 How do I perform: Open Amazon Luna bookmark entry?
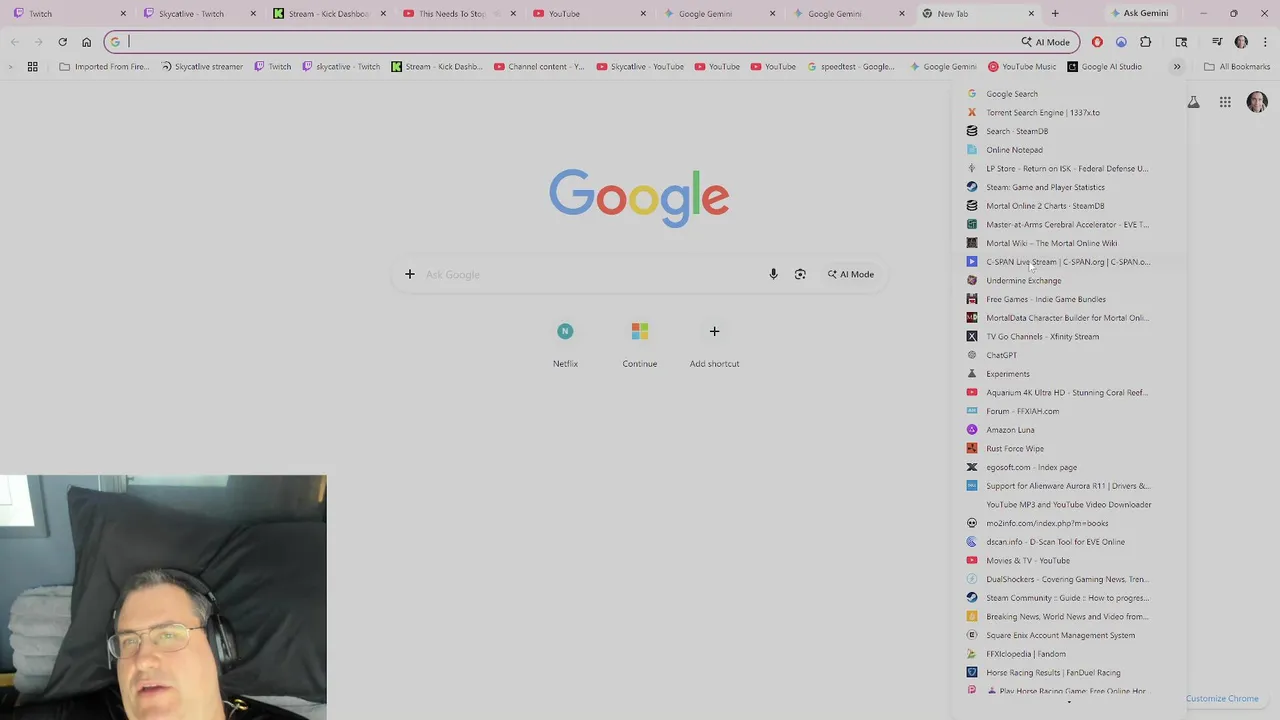tap(1068, 430)
